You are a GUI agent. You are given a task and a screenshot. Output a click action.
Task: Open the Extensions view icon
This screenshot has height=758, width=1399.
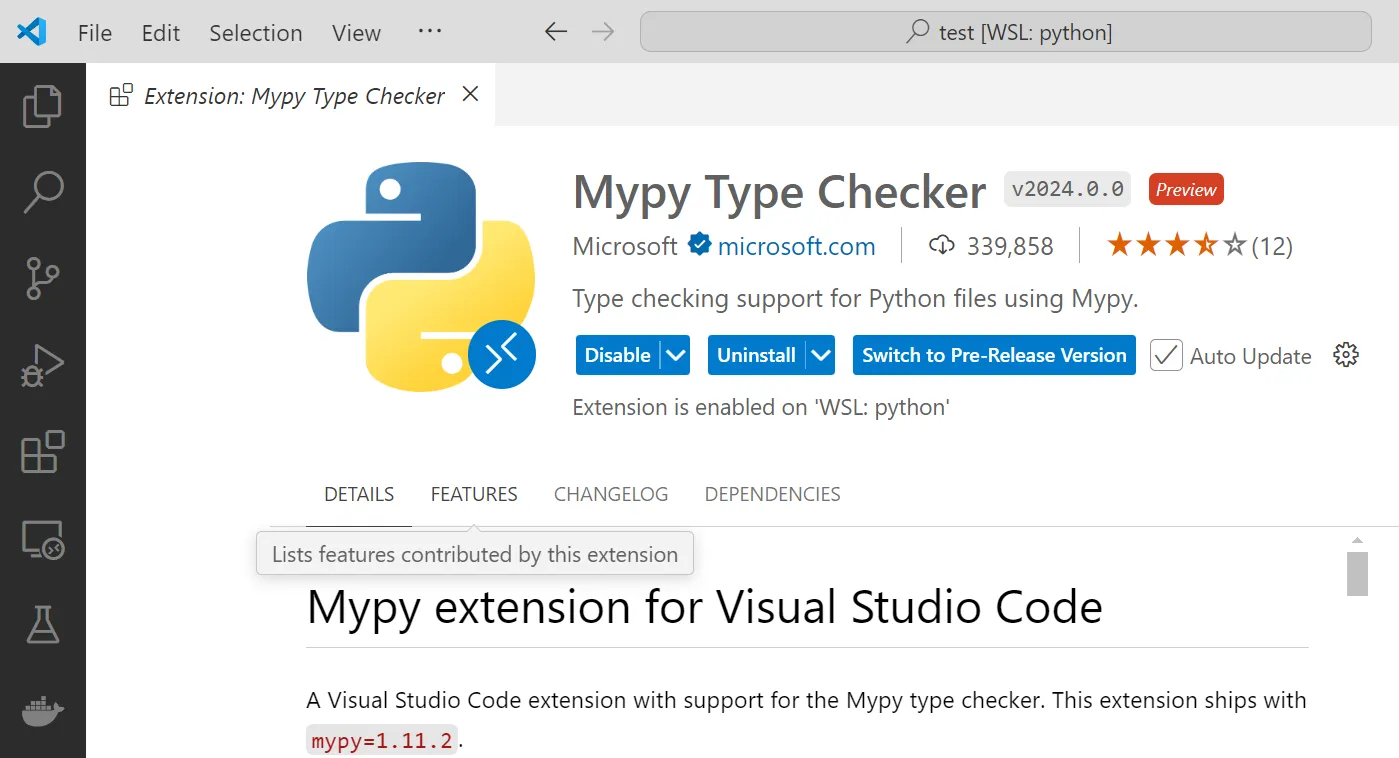(42, 453)
